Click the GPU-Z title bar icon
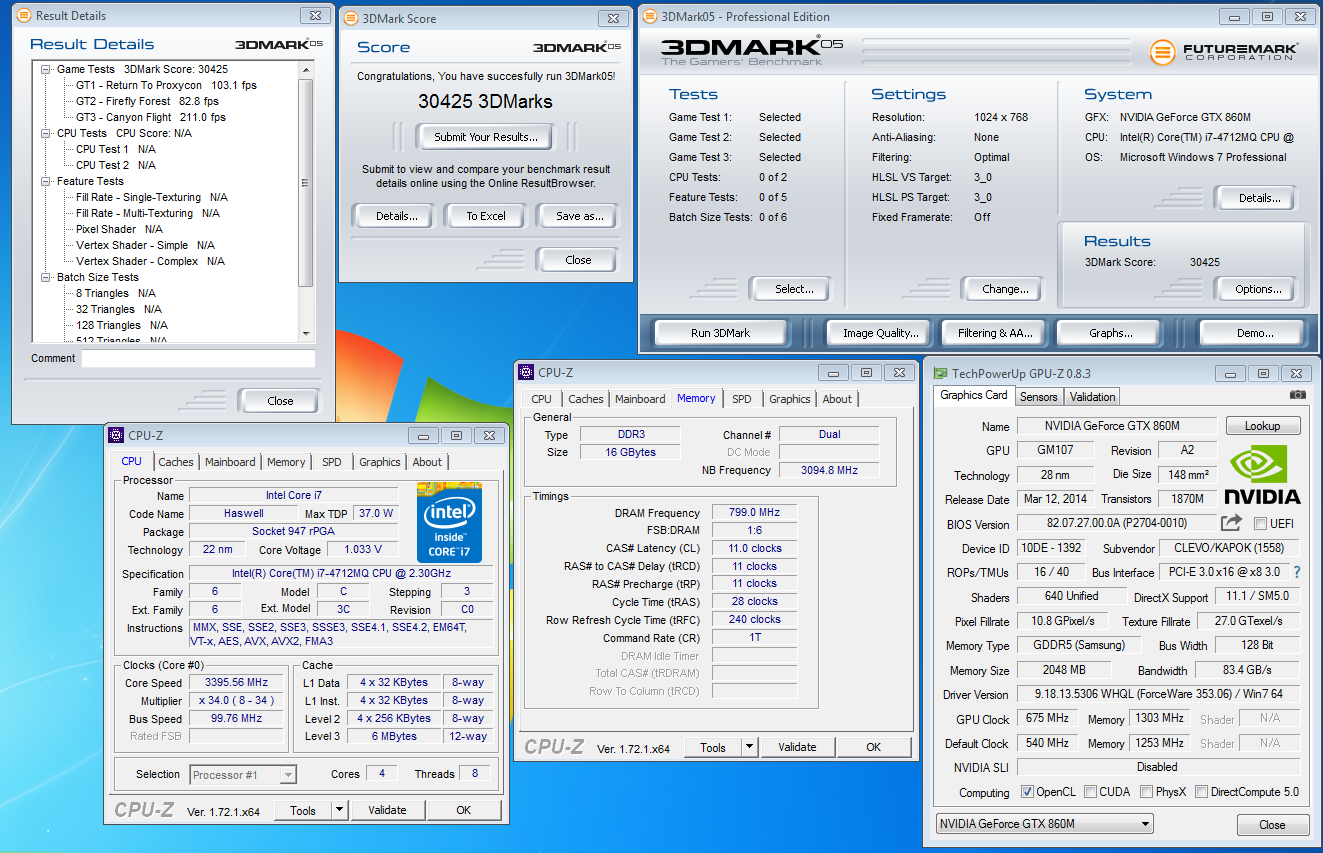 tap(940, 373)
